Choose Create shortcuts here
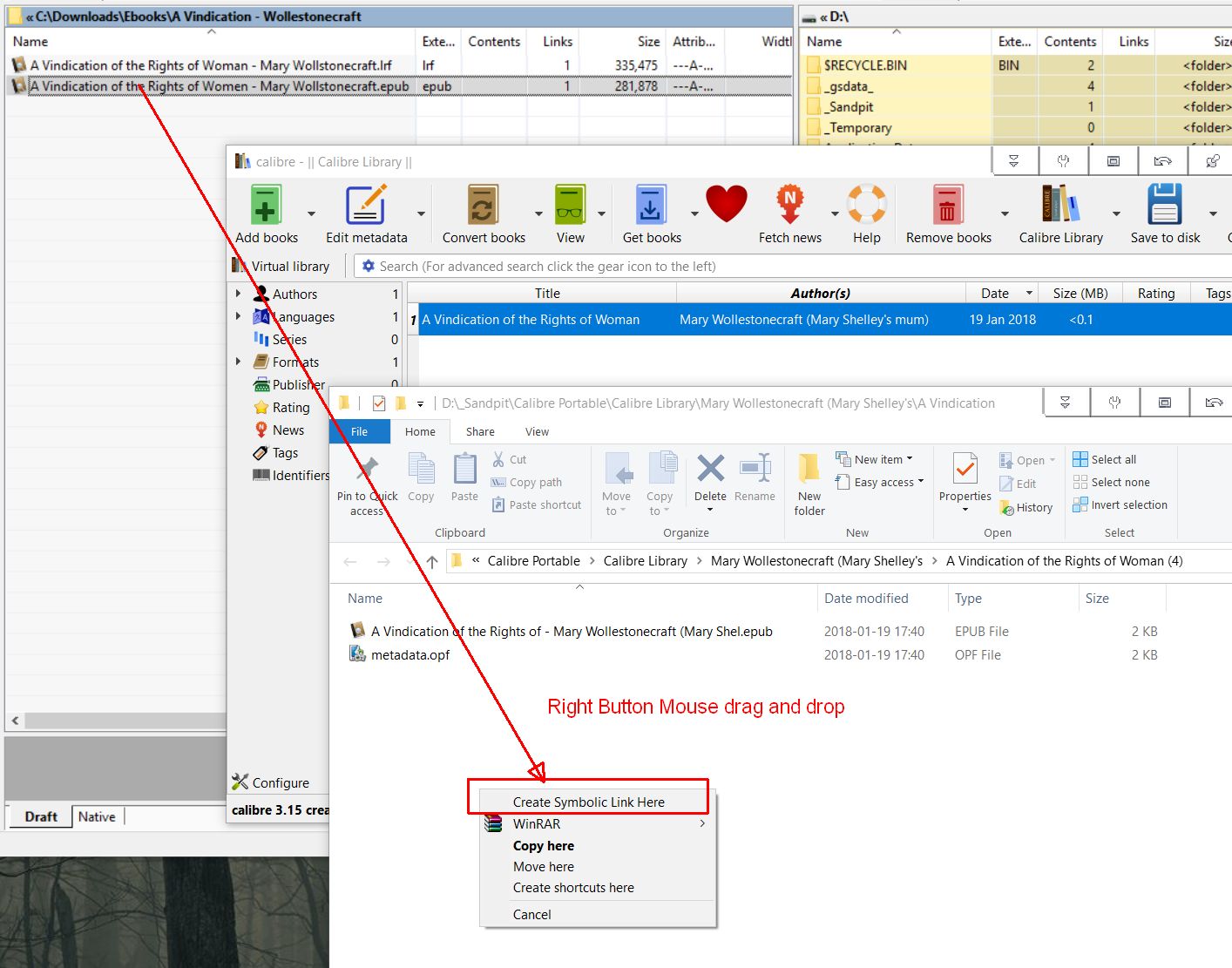 [573, 887]
